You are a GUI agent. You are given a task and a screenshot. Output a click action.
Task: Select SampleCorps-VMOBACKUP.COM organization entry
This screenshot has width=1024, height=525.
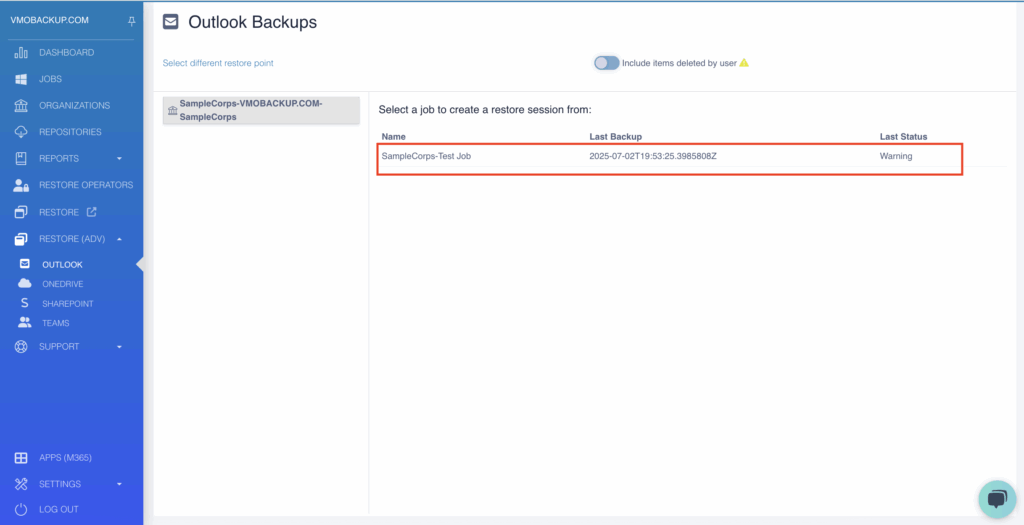[x=261, y=110]
